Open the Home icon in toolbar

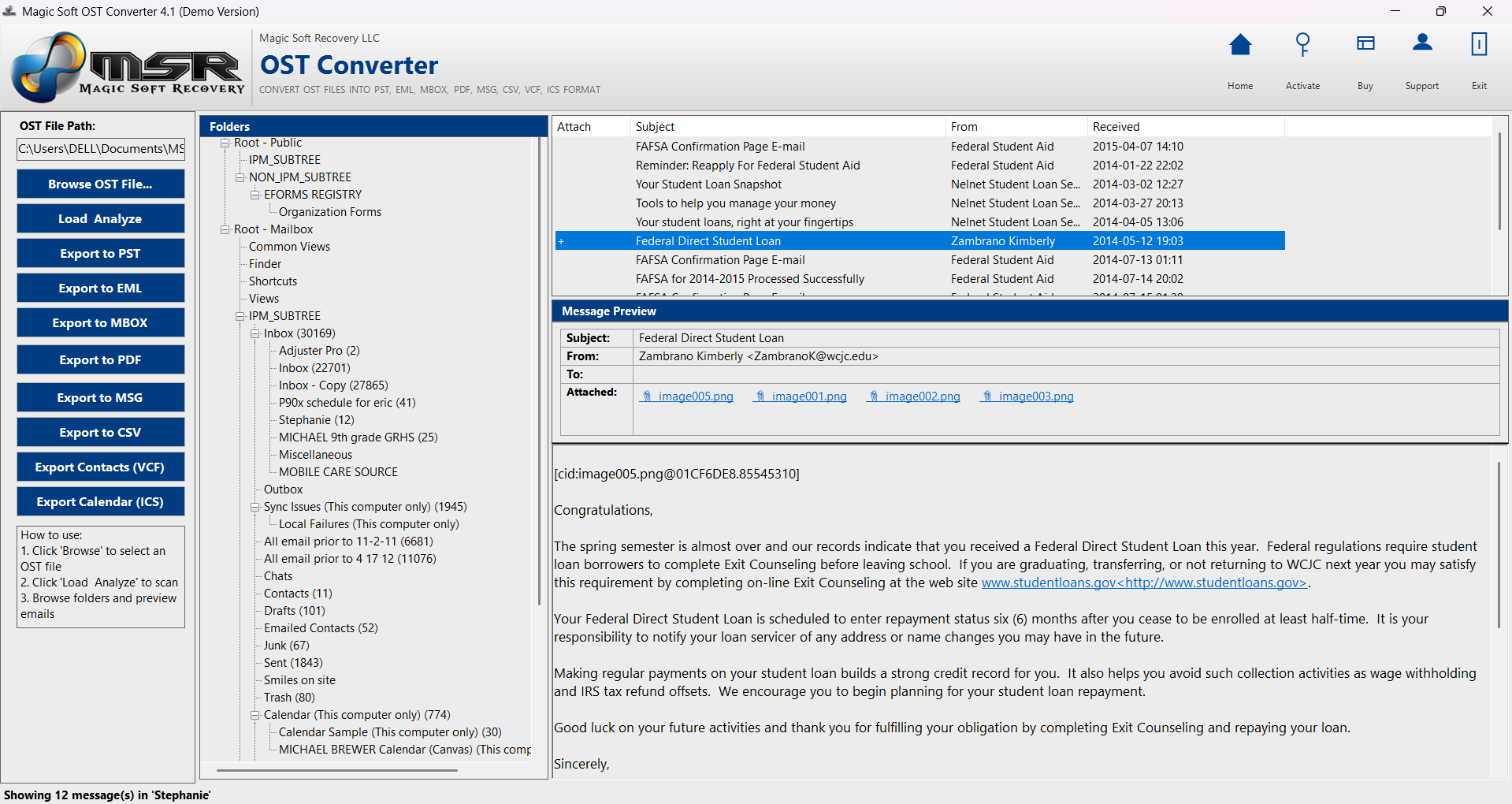[x=1240, y=45]
